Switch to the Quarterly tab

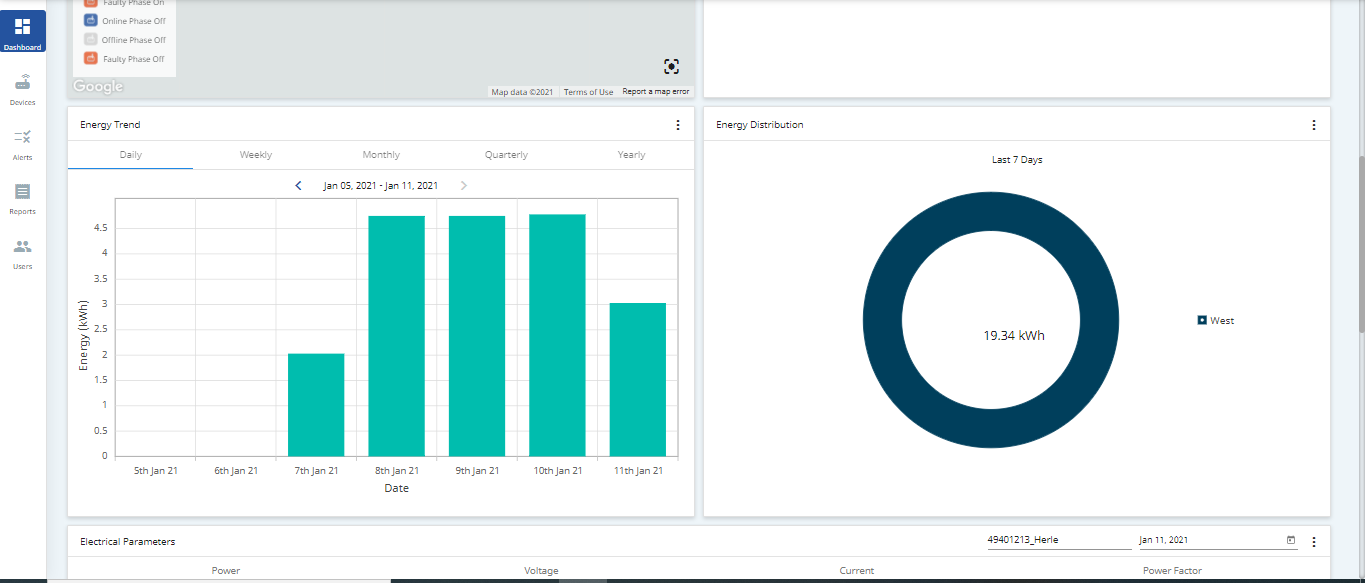[506, 155]
